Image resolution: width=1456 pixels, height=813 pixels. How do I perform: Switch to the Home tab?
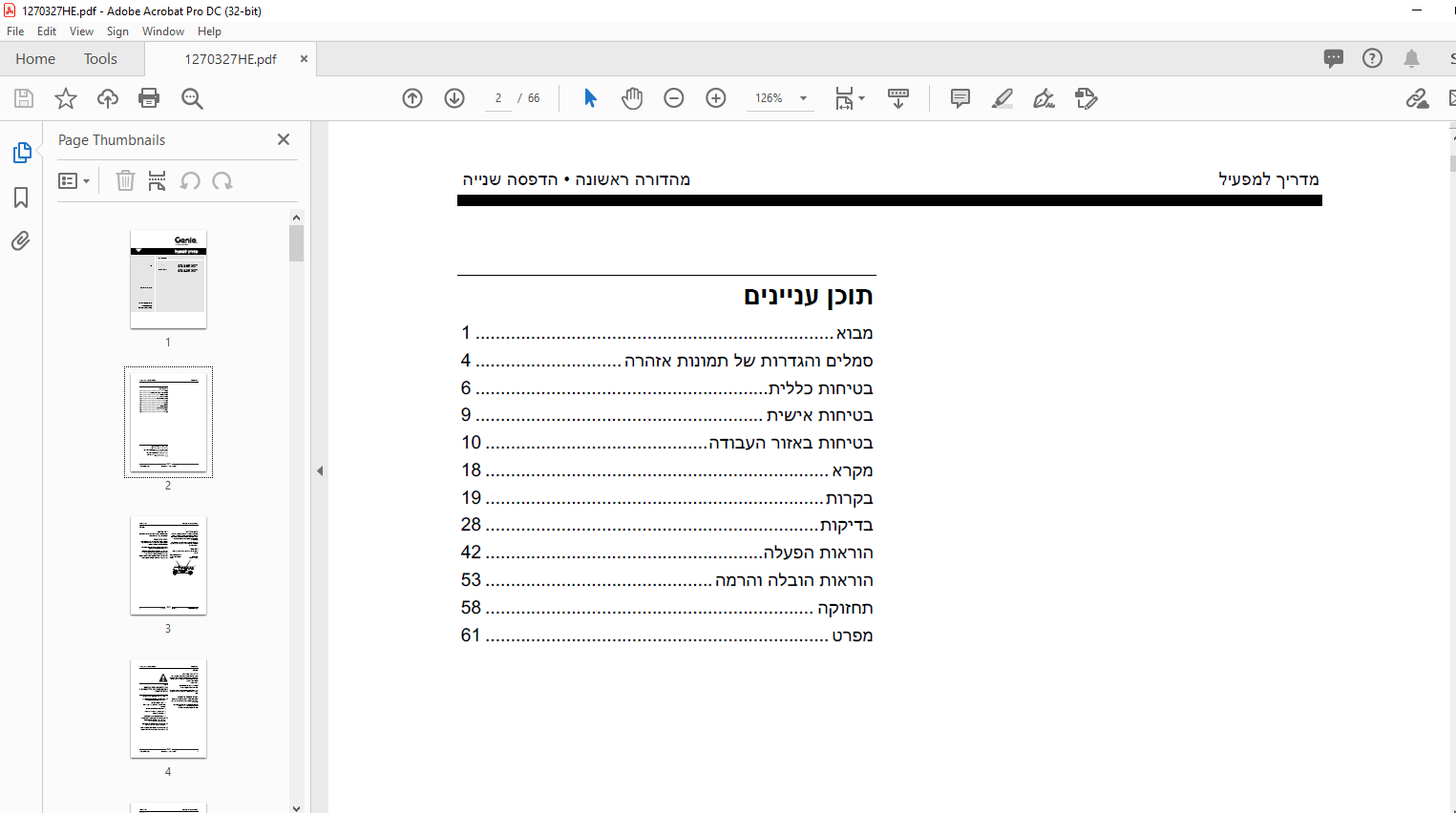[35, 58]
